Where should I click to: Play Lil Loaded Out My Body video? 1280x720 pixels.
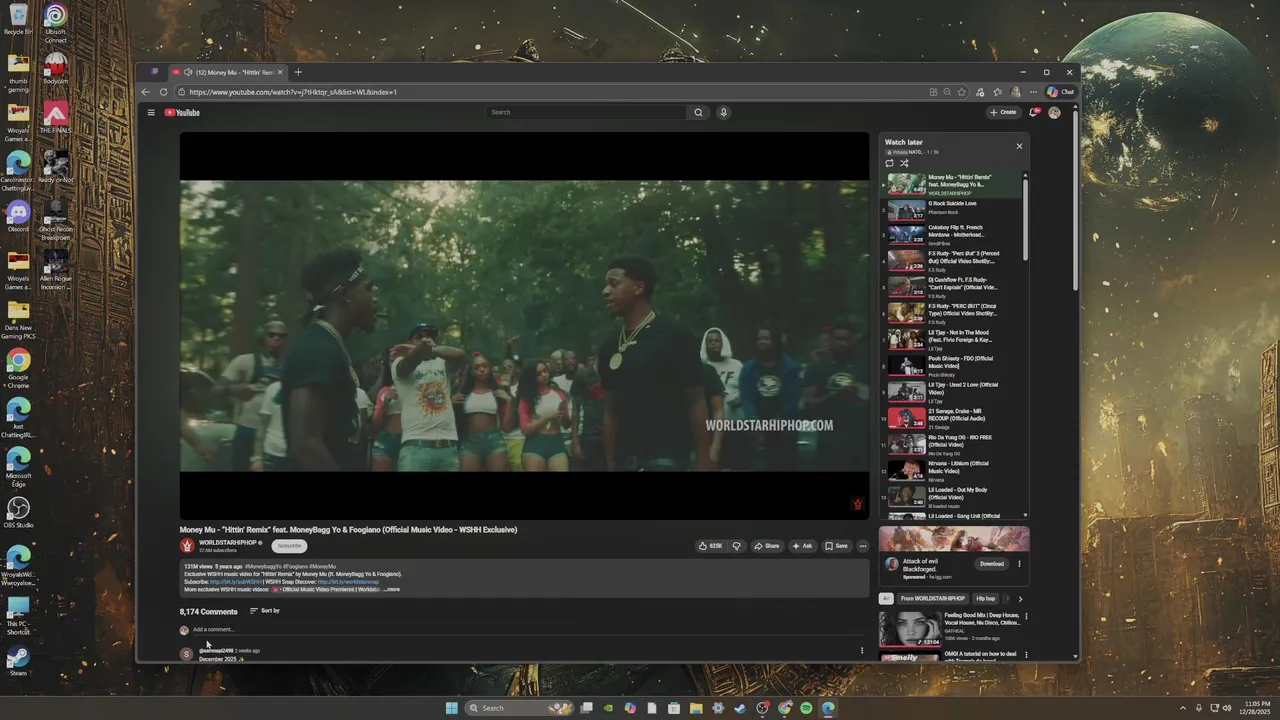click(950, 497)
